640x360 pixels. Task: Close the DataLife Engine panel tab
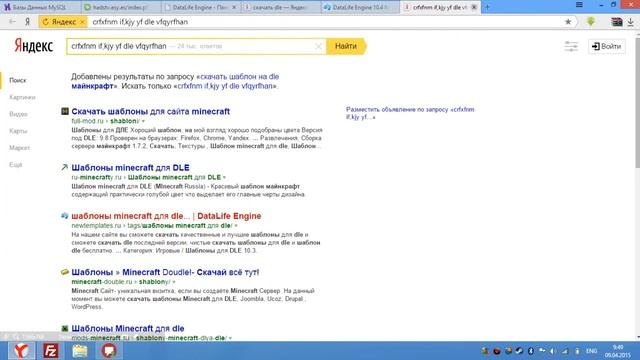pyautogui.click(x=234, y=7)
